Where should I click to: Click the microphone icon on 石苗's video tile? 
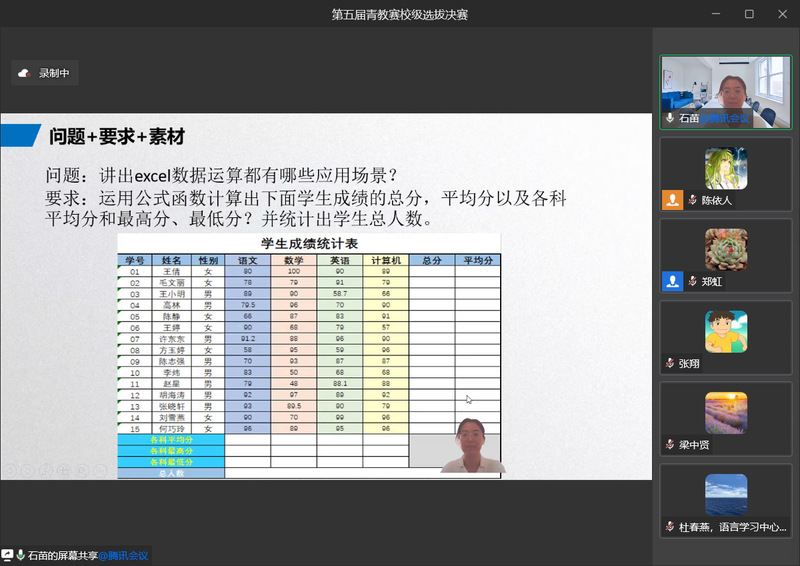(x=670, y=118)
